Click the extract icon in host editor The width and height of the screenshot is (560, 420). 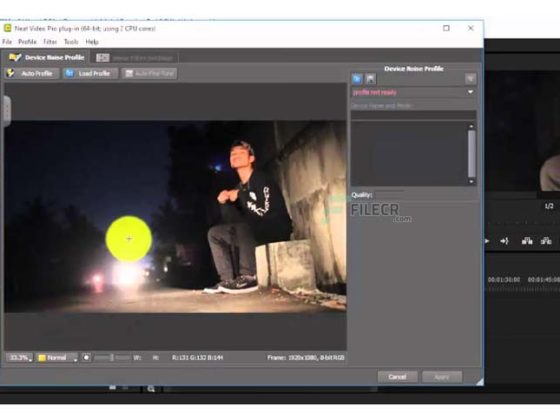coord(546,241)
